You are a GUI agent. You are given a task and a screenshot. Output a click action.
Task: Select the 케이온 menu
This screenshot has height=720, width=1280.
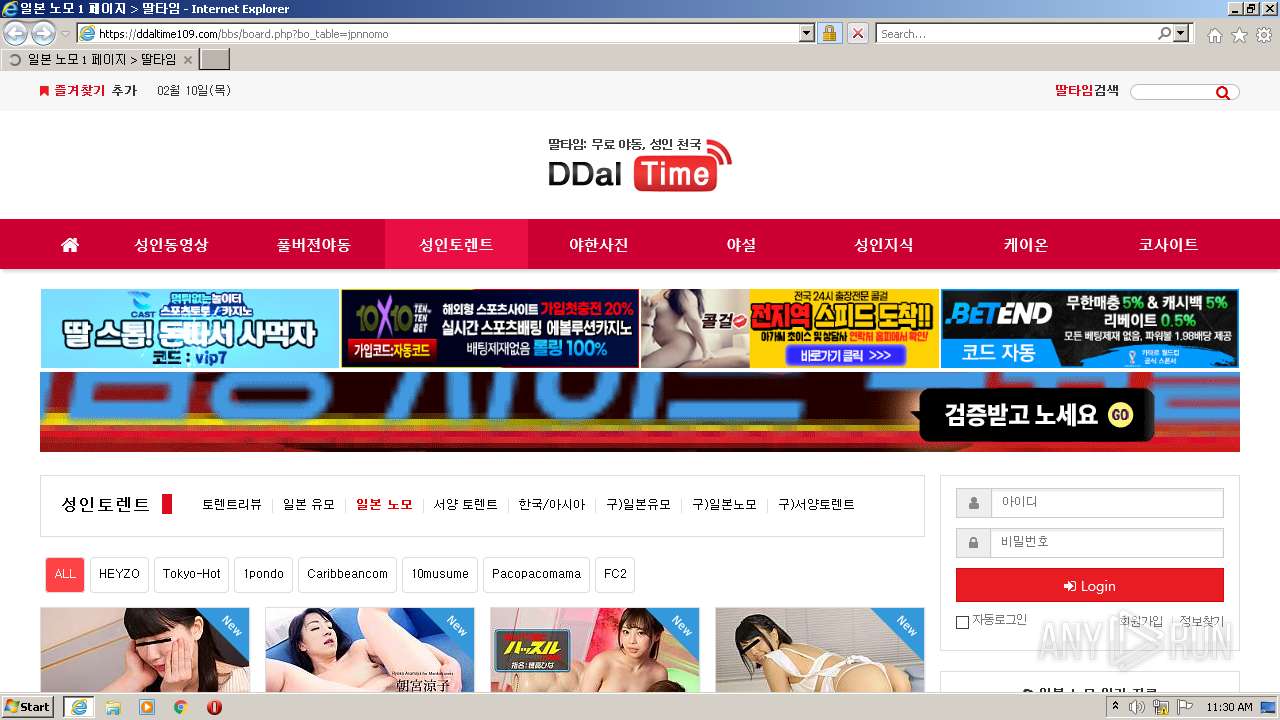pyautogui.click(x=1026, y=245)
